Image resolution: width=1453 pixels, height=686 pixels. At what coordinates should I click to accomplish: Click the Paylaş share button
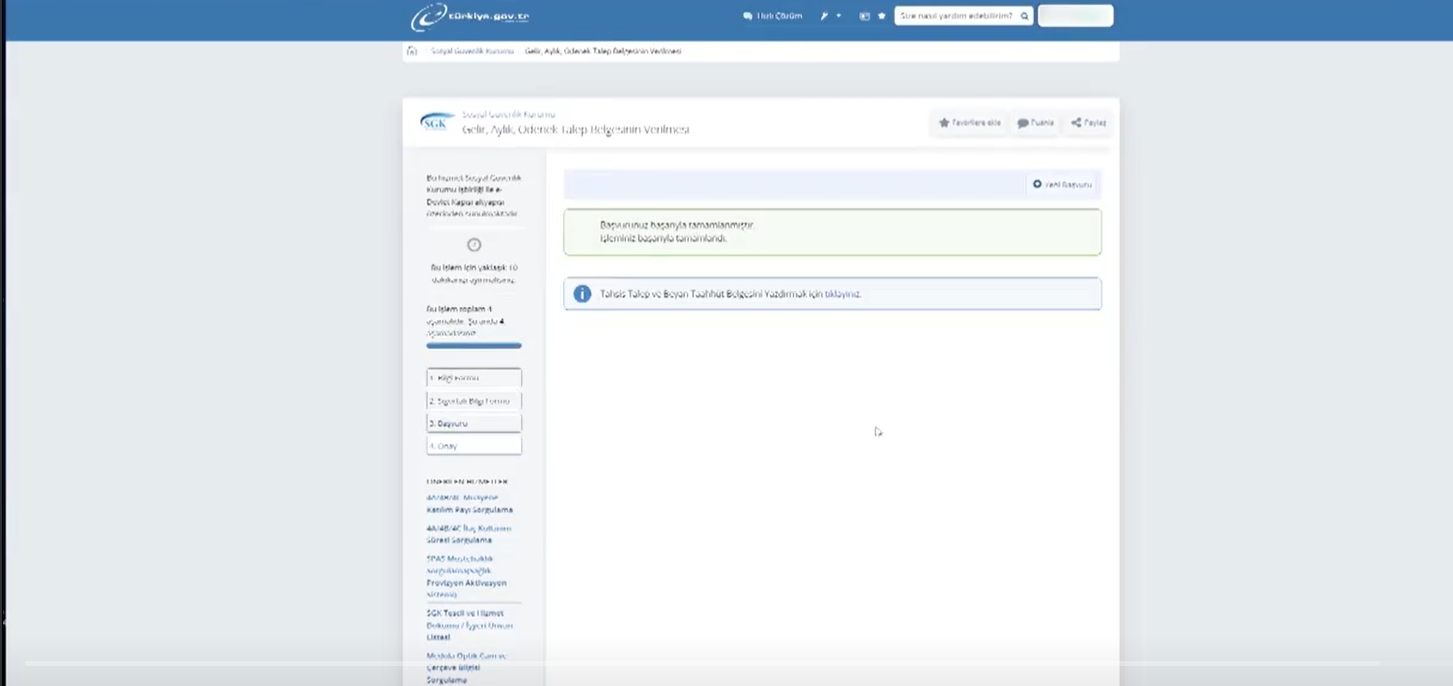(1088, 123)
